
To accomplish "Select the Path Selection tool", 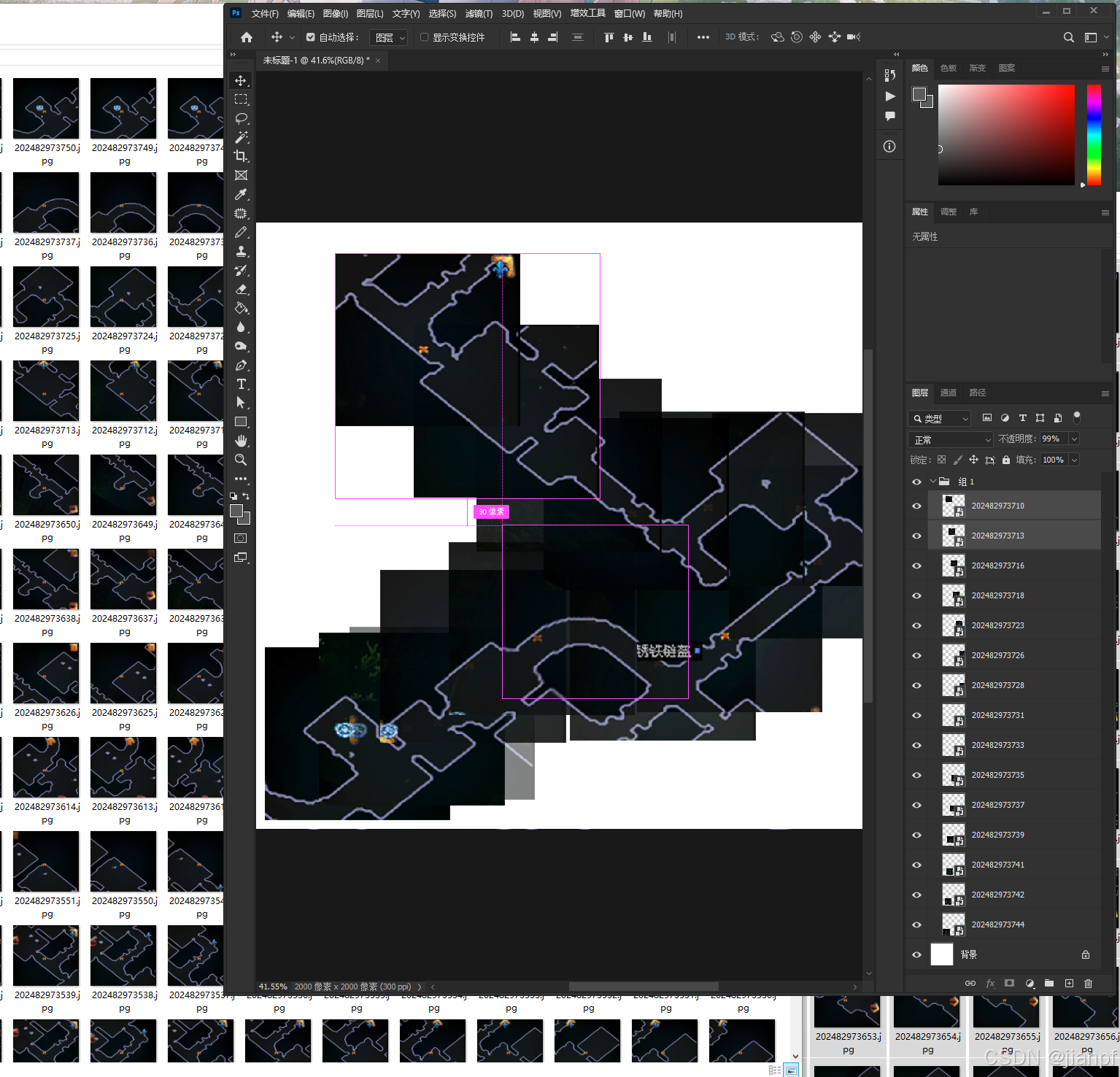I will tap(241, 403).
